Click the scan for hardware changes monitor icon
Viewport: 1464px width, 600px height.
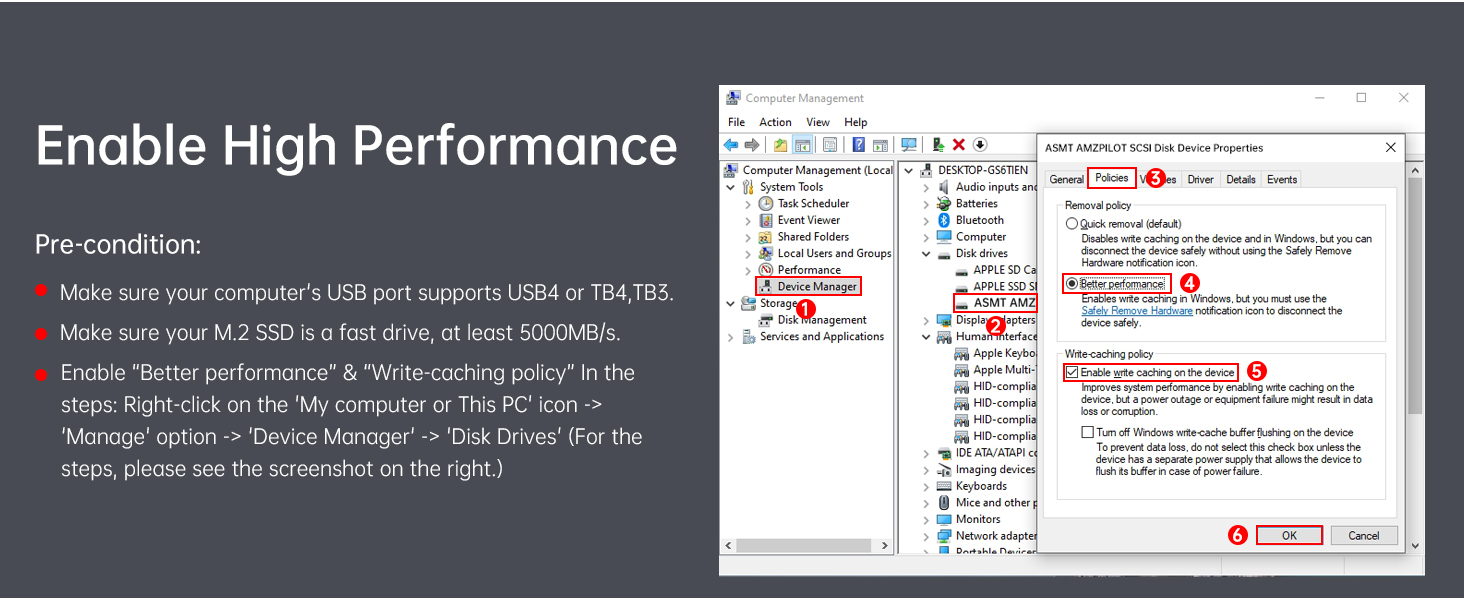click(x=908, y=145)
